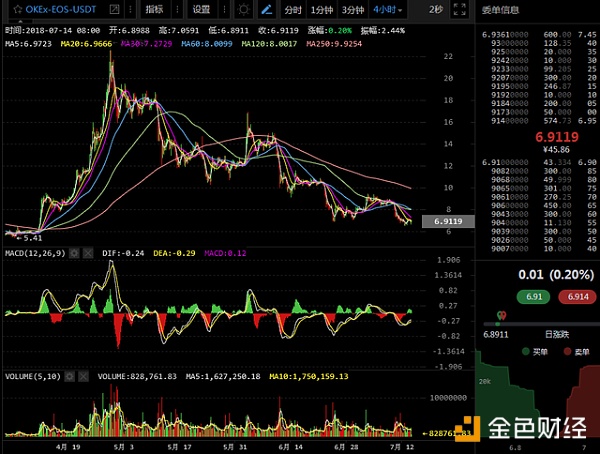This screenshot has width=600, height=454.
Task: Click the daily range marker pin icon
Action: 501,316
